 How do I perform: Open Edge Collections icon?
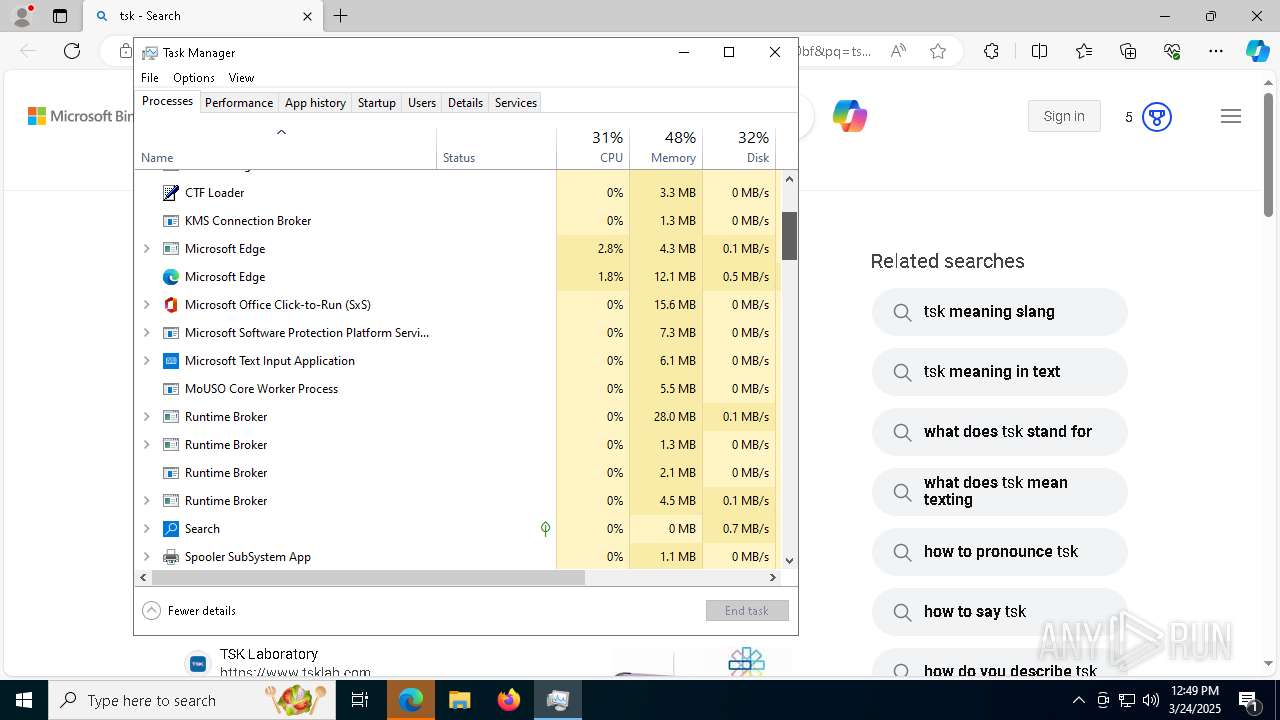pos(1128,51)
